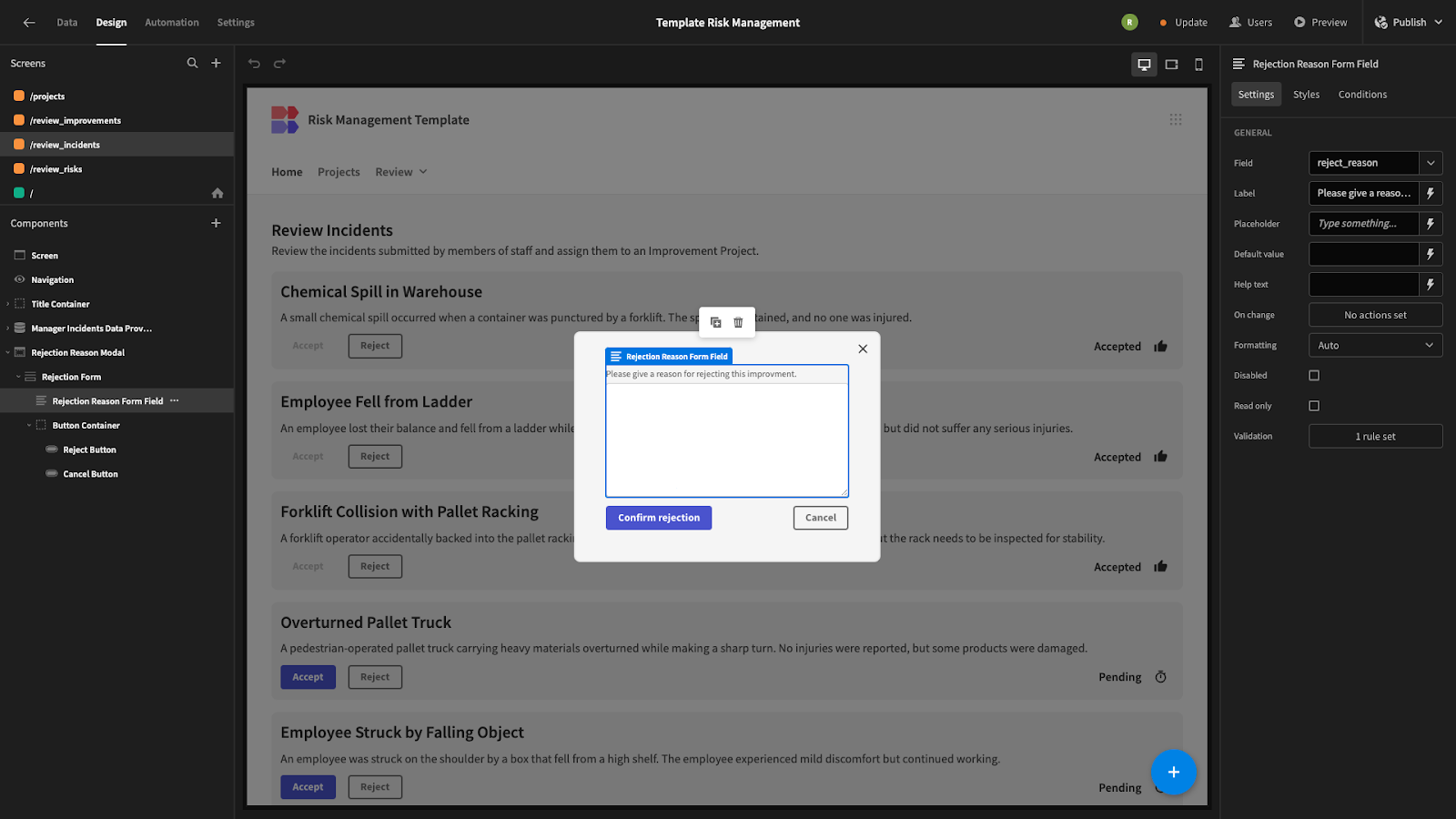Toggle the Disabled checkbox
This screenshot has height=819, width=1456.
tap(1314, 376)
